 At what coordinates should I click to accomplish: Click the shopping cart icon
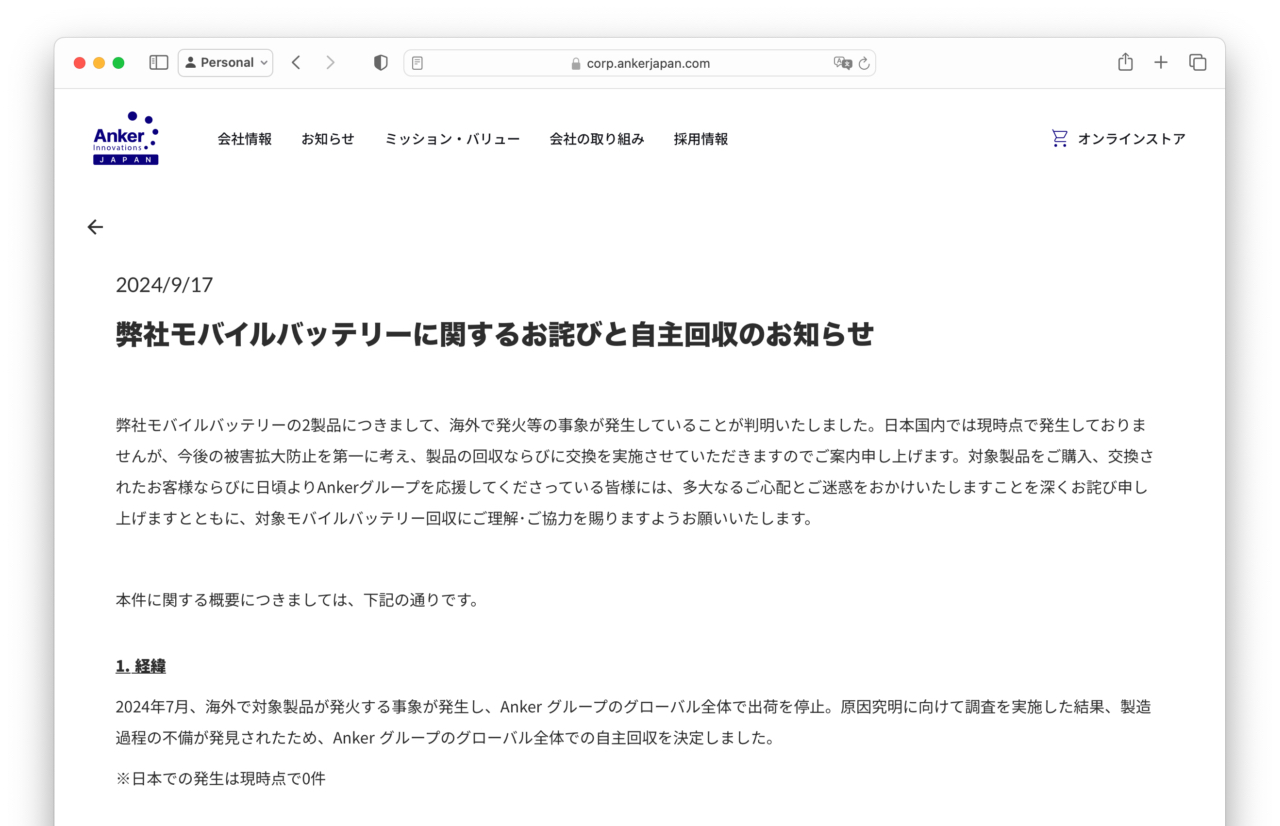coord(1059,138)
